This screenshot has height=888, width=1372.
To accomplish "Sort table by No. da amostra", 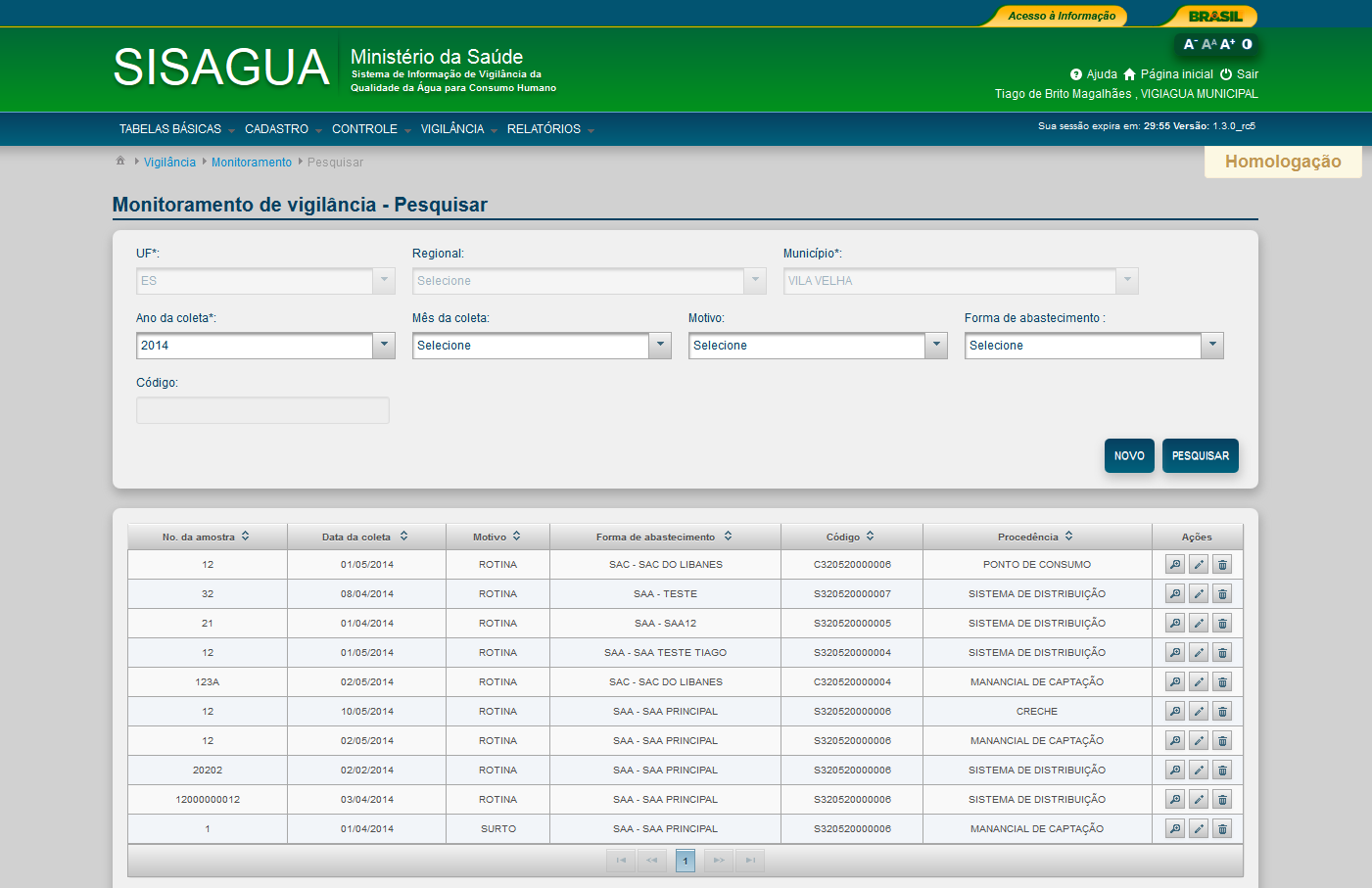I will [207, 537].
